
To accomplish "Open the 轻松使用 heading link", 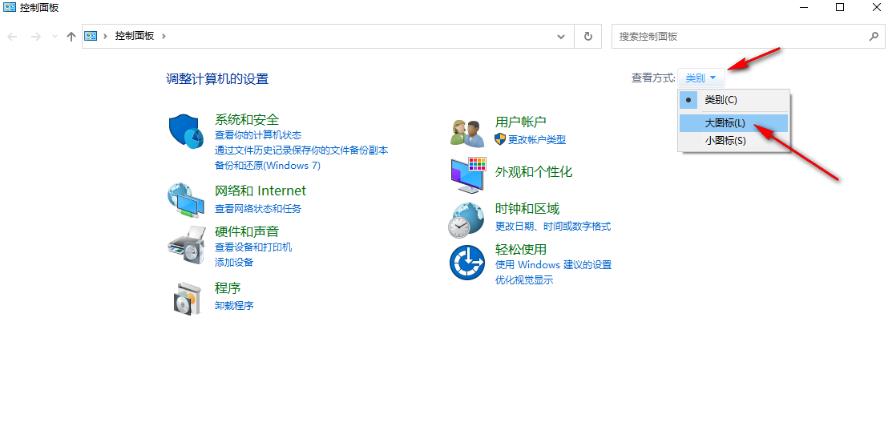I will coord(521,249).
